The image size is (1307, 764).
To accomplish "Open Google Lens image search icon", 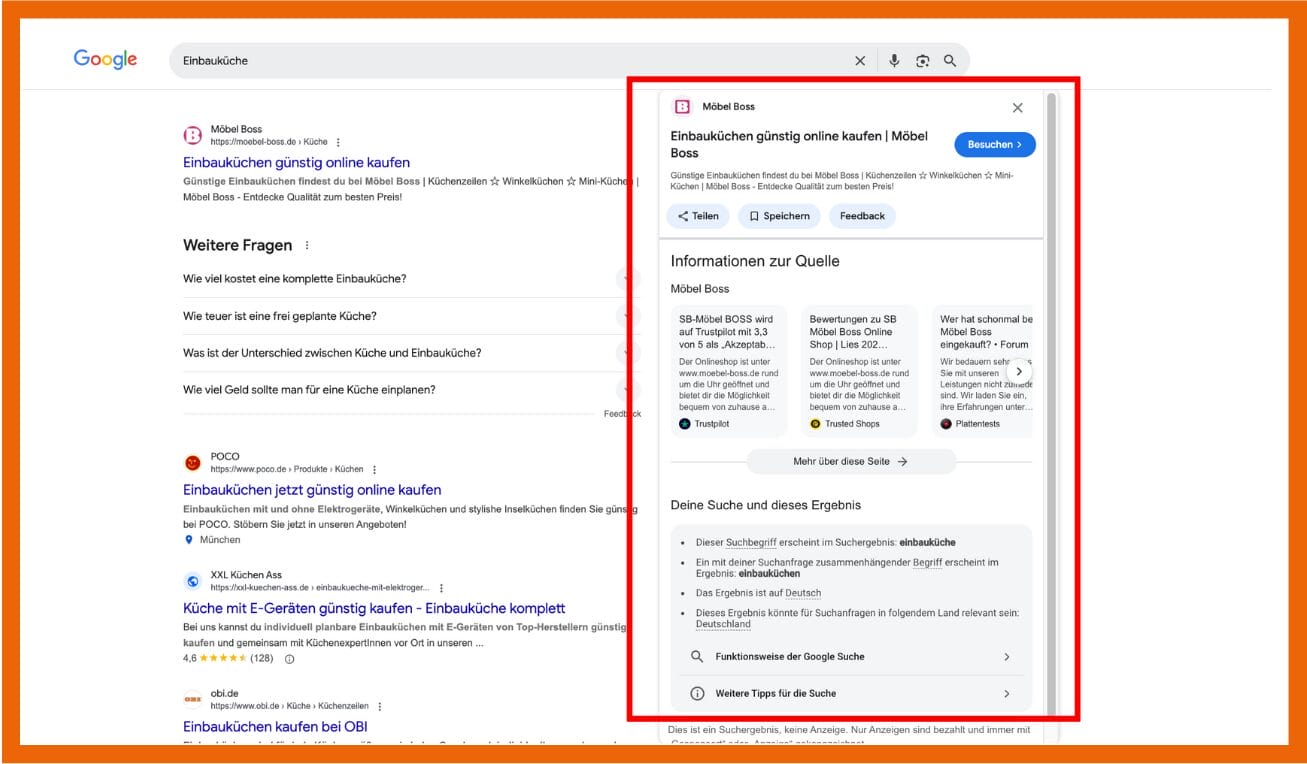I will [922, 61].
